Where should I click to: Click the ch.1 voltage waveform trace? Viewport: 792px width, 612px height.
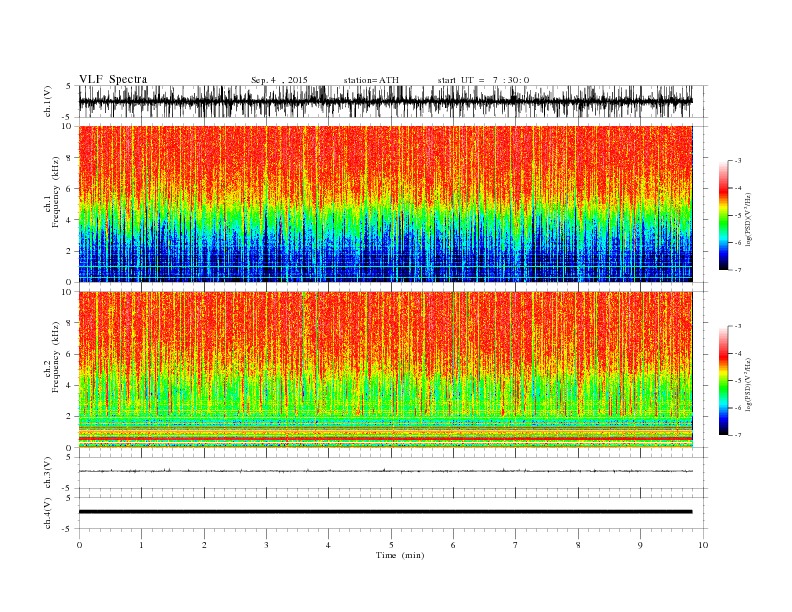385,101
